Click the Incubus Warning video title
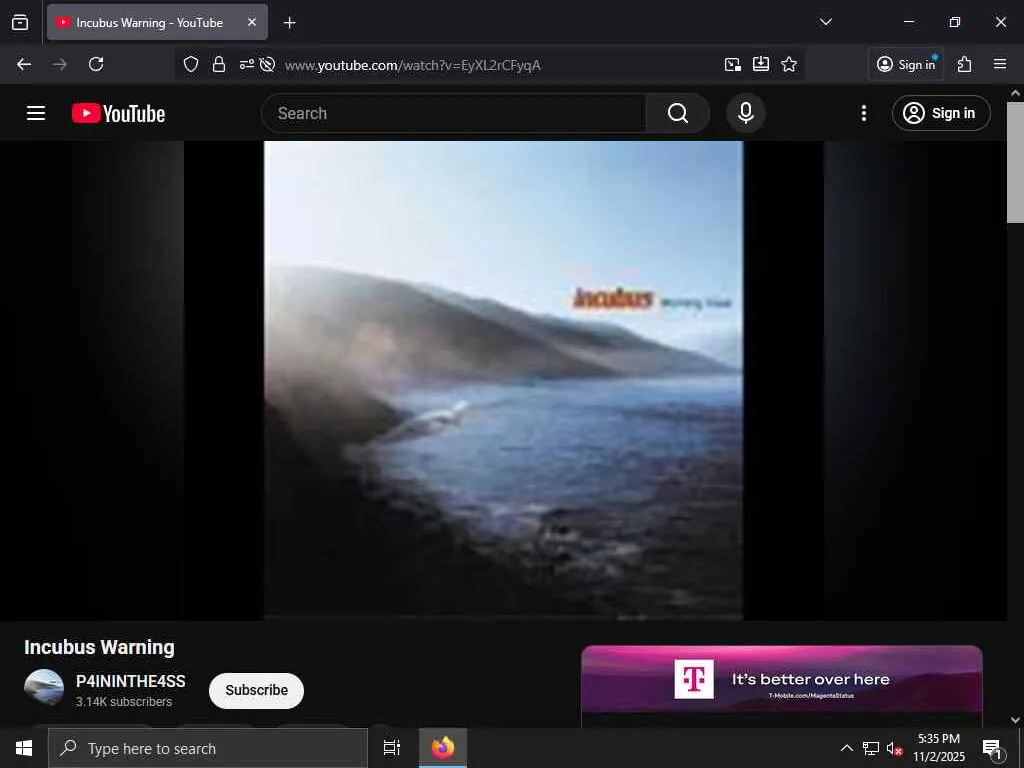This screenshot has width=1024, height=768. [x=99, y=647]
